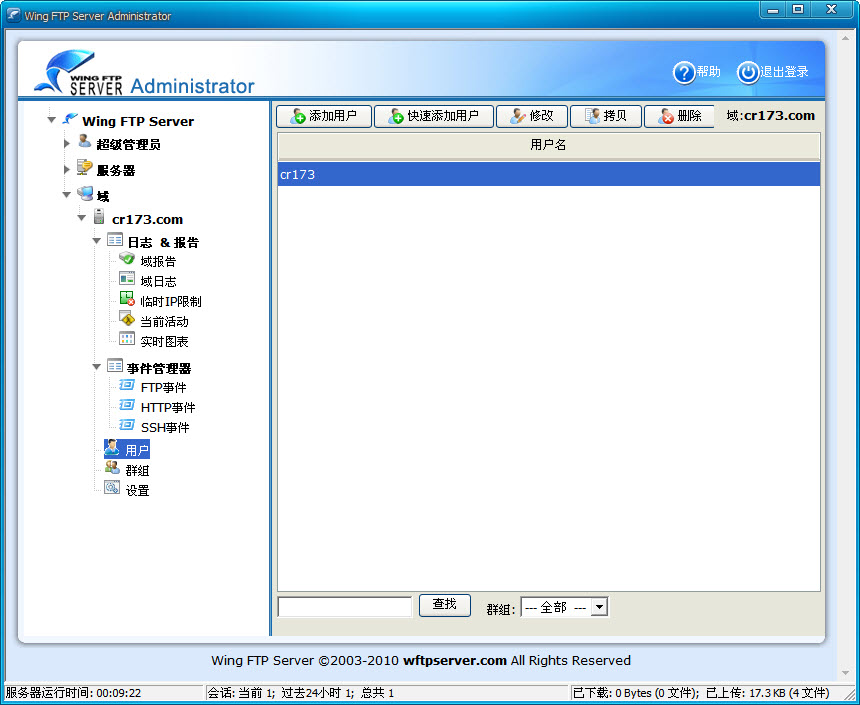
Task: Collapse the 事件管理器 node
Action: pos(97,366)
